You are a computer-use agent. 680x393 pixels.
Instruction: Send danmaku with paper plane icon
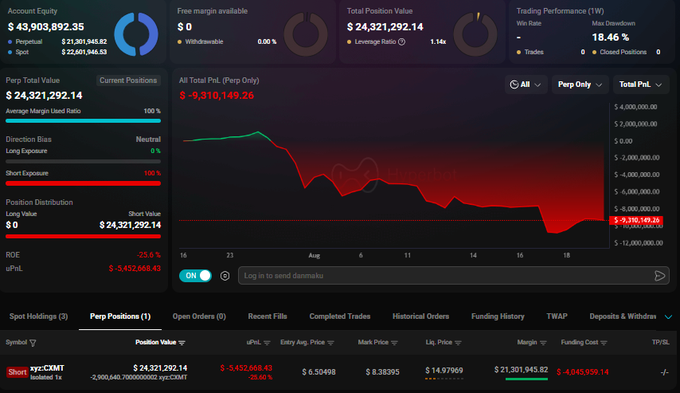[659, 276]
